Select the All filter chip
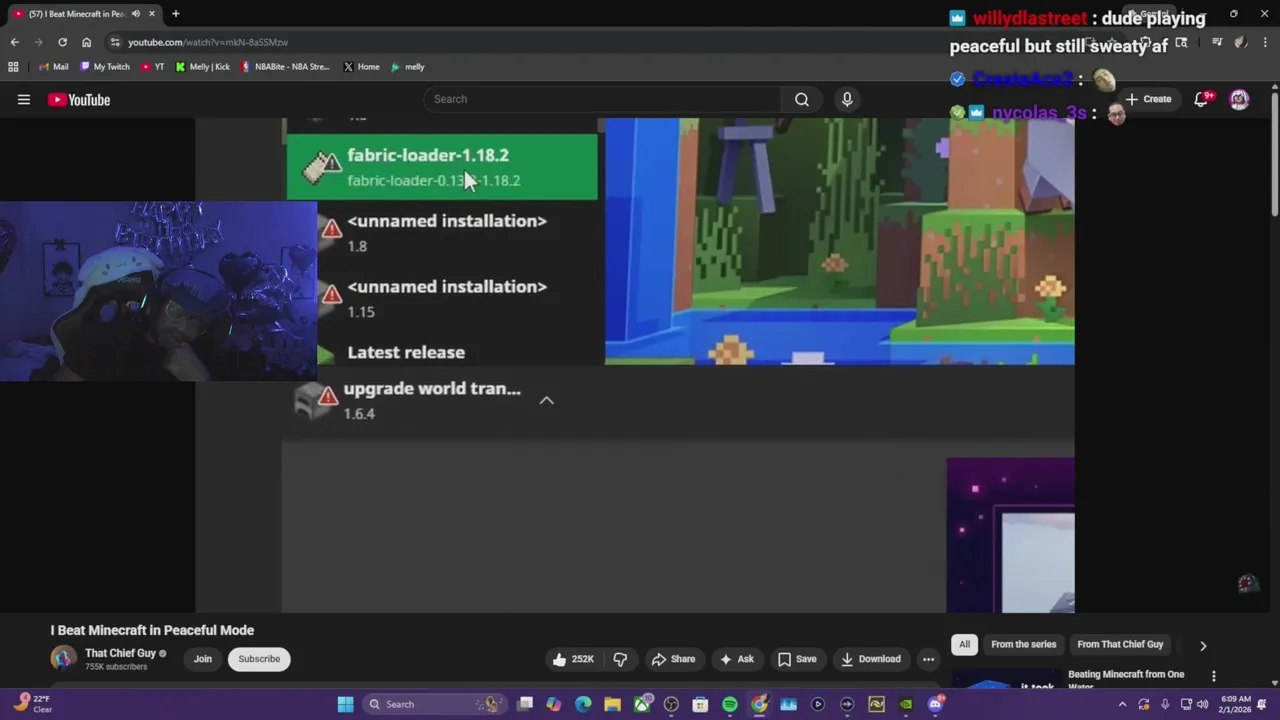 click(x=964, y=645)
